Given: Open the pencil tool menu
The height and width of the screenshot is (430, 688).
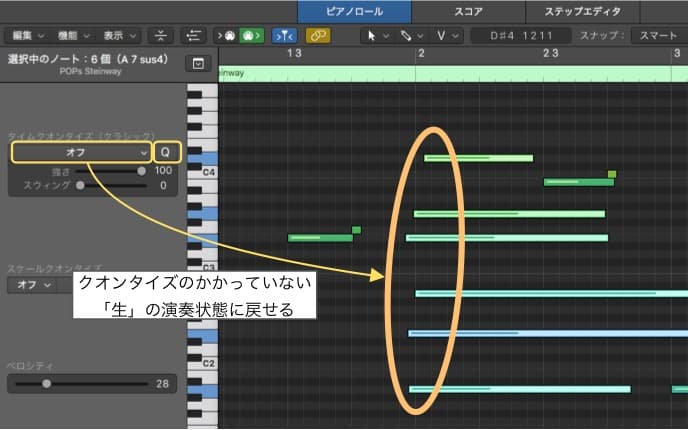Looking at the screenshot, I should coord(411,35).
